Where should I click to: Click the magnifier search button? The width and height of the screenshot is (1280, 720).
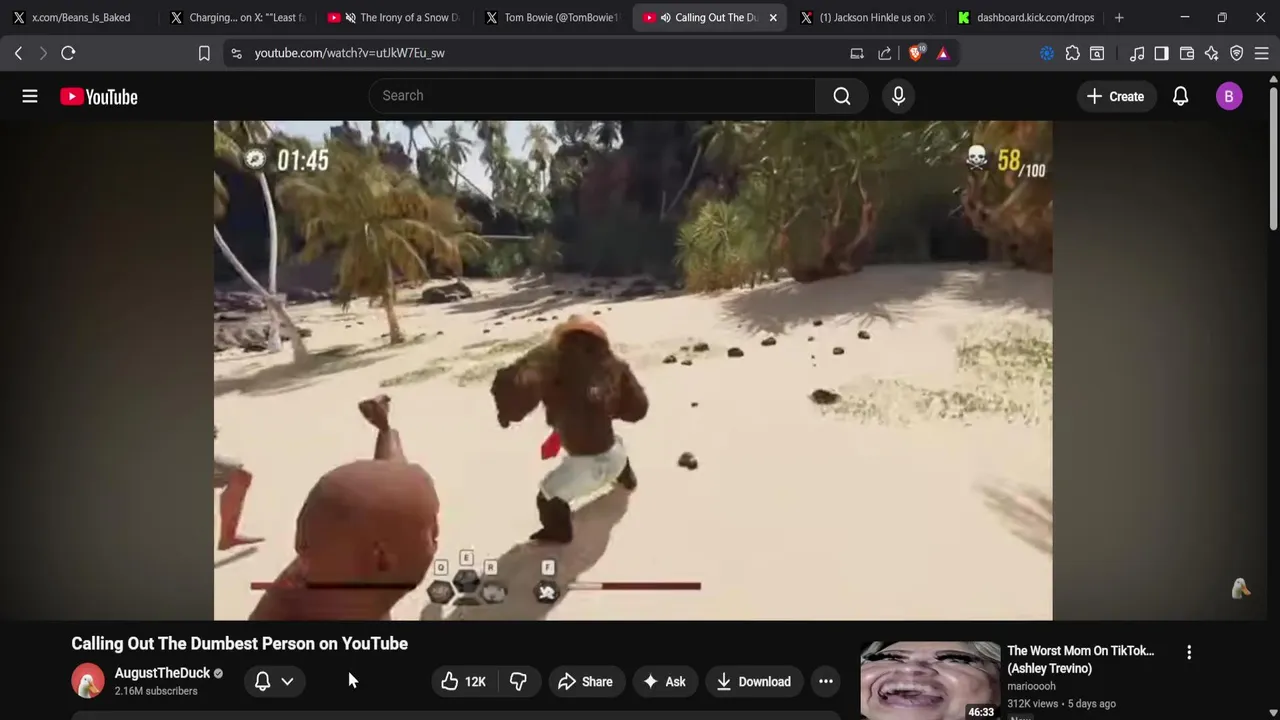[x=842, y=96]
